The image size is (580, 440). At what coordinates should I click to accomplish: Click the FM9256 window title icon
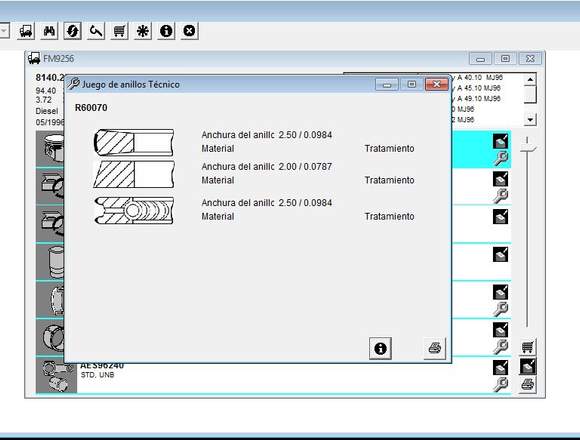(x=34, y=58)
